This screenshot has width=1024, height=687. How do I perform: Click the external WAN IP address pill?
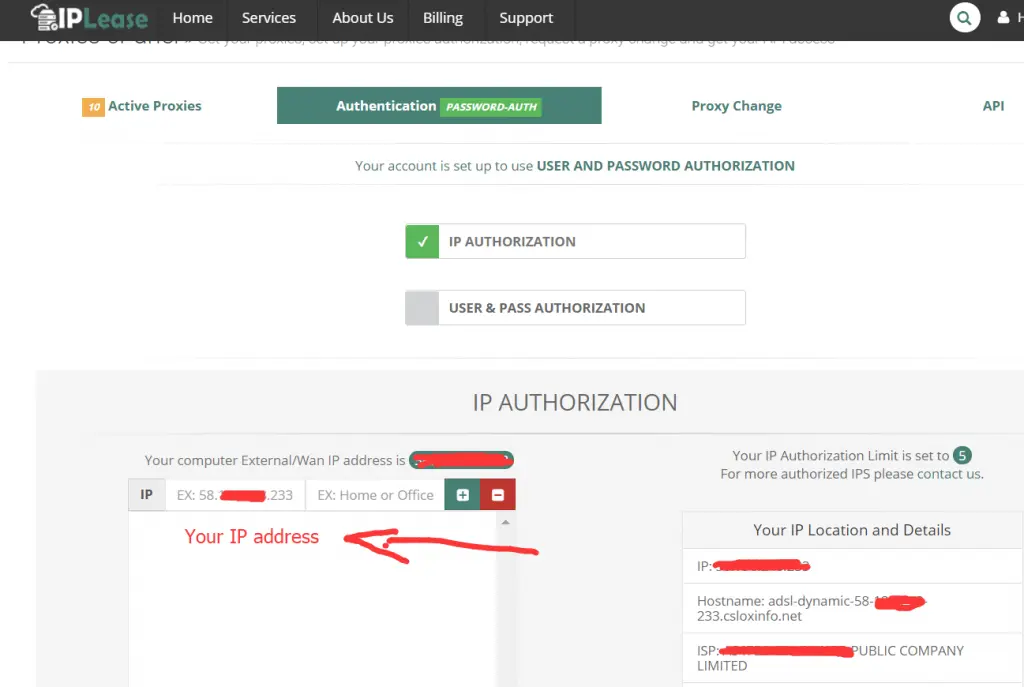click(x=462, y=460)
